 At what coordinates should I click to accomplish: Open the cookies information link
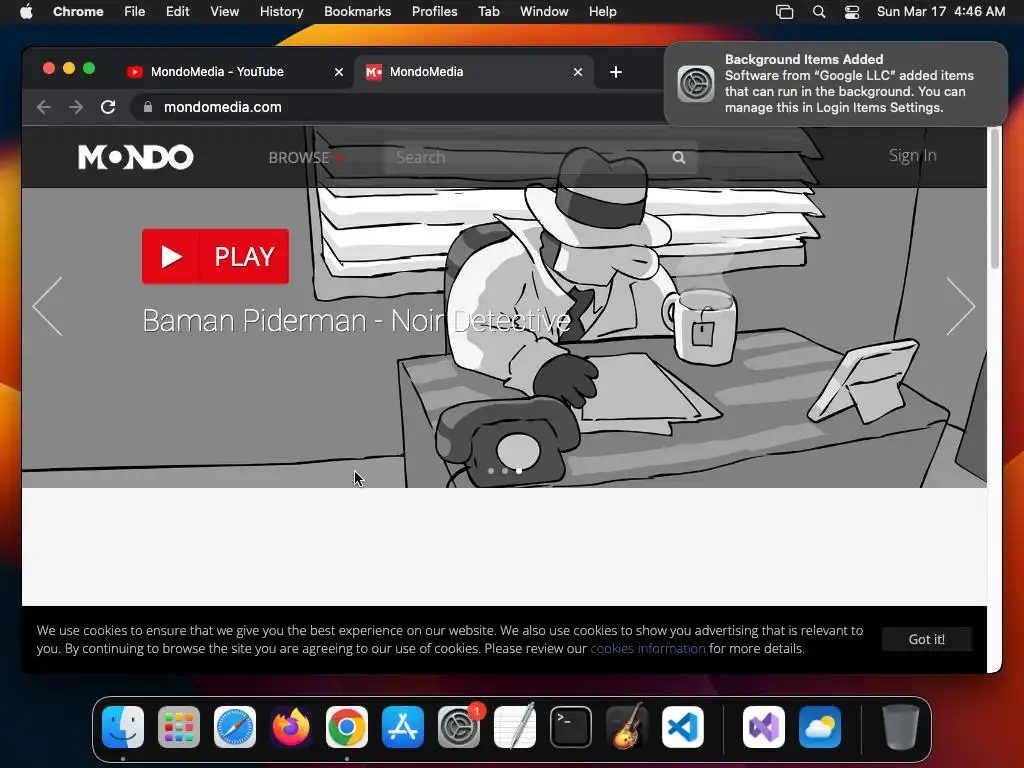point(648,648)
